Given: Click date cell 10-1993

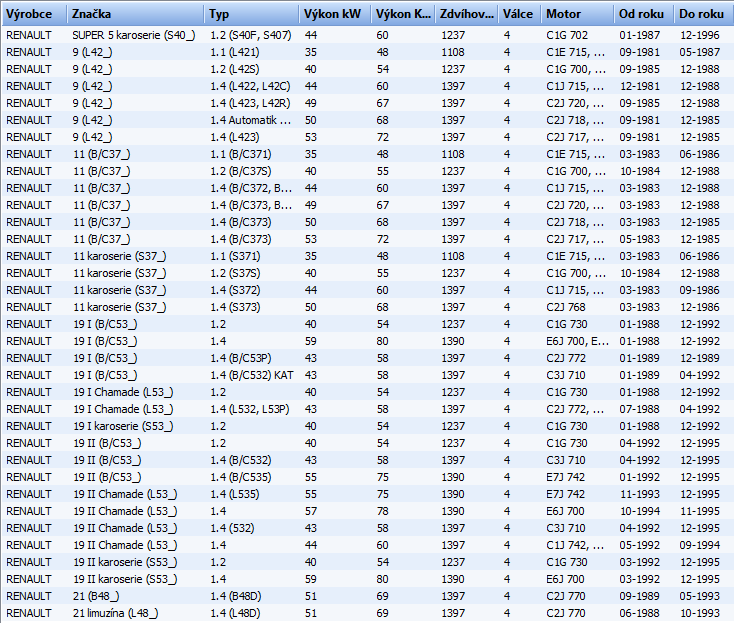Looking at the screenshot, I should (x=700, y=613).
